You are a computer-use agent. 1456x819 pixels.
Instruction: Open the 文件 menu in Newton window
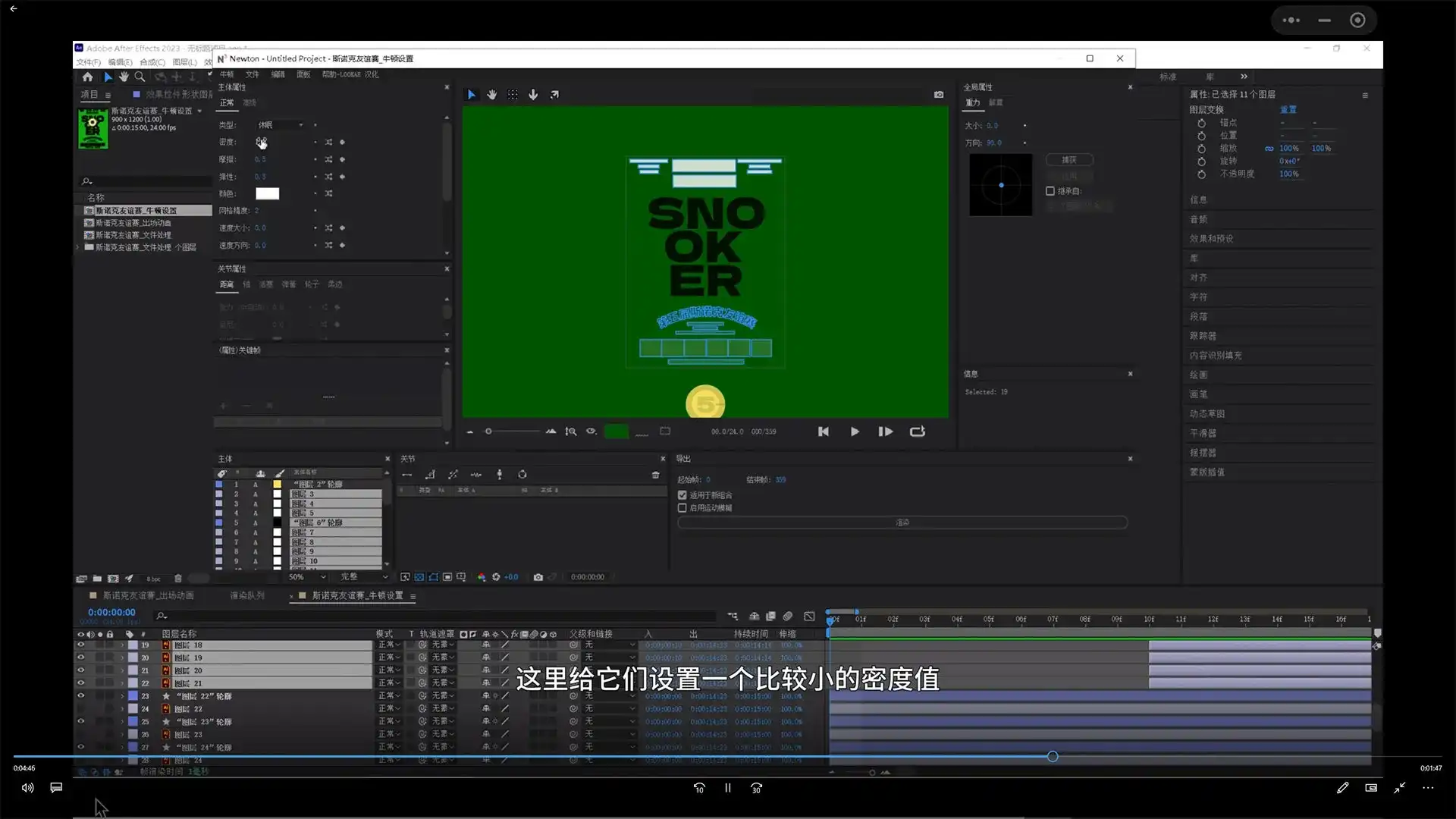click(253, 74)
